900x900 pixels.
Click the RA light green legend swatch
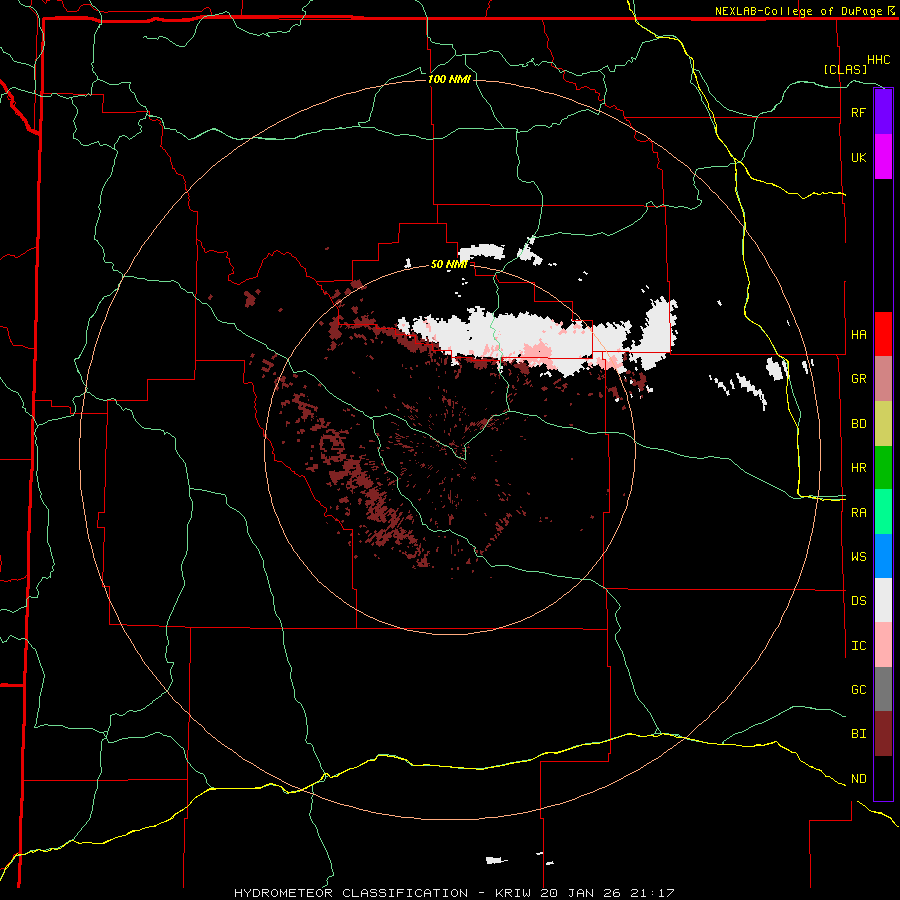point(883,512)
